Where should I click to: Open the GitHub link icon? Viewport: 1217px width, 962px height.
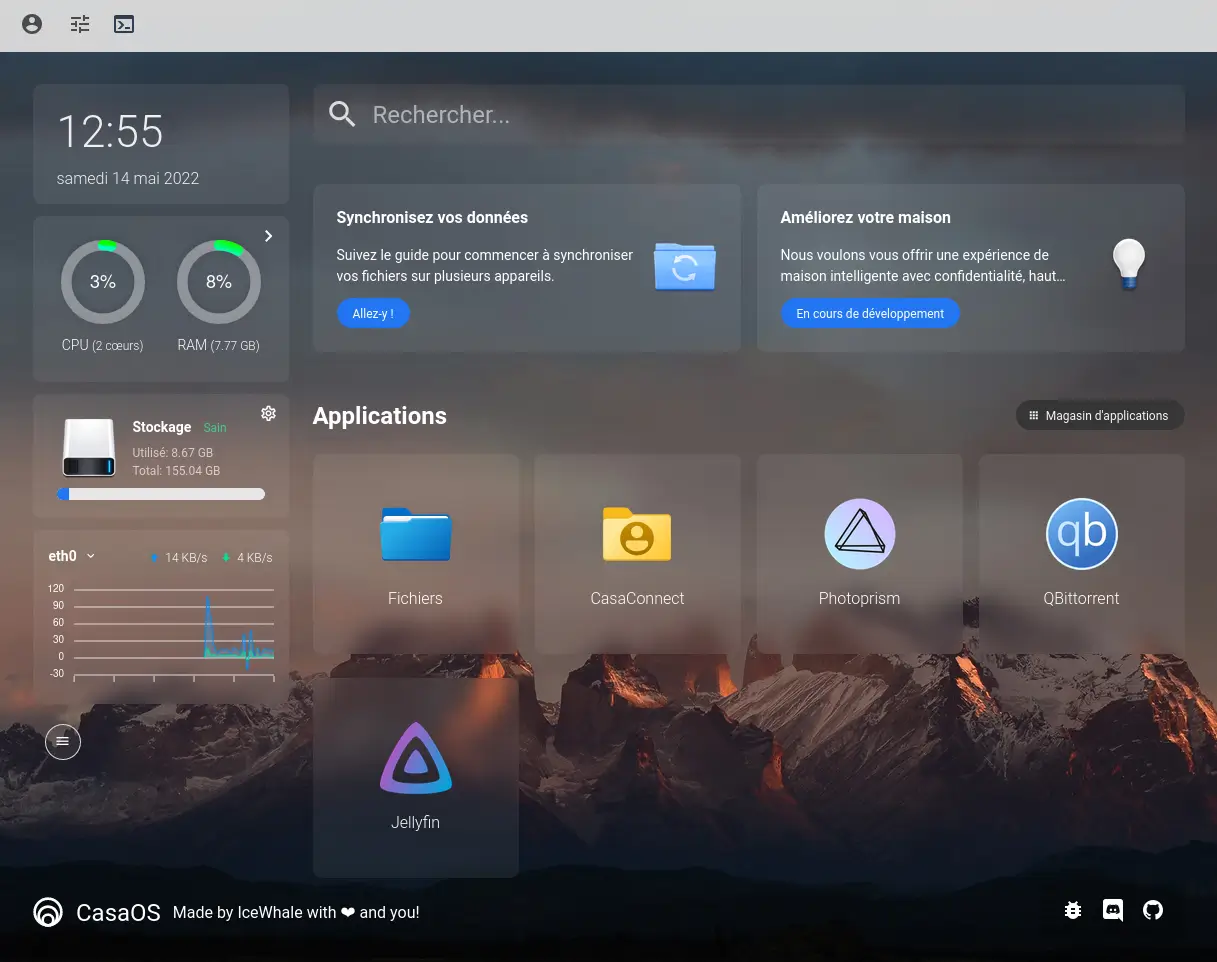click(1153, 911)
